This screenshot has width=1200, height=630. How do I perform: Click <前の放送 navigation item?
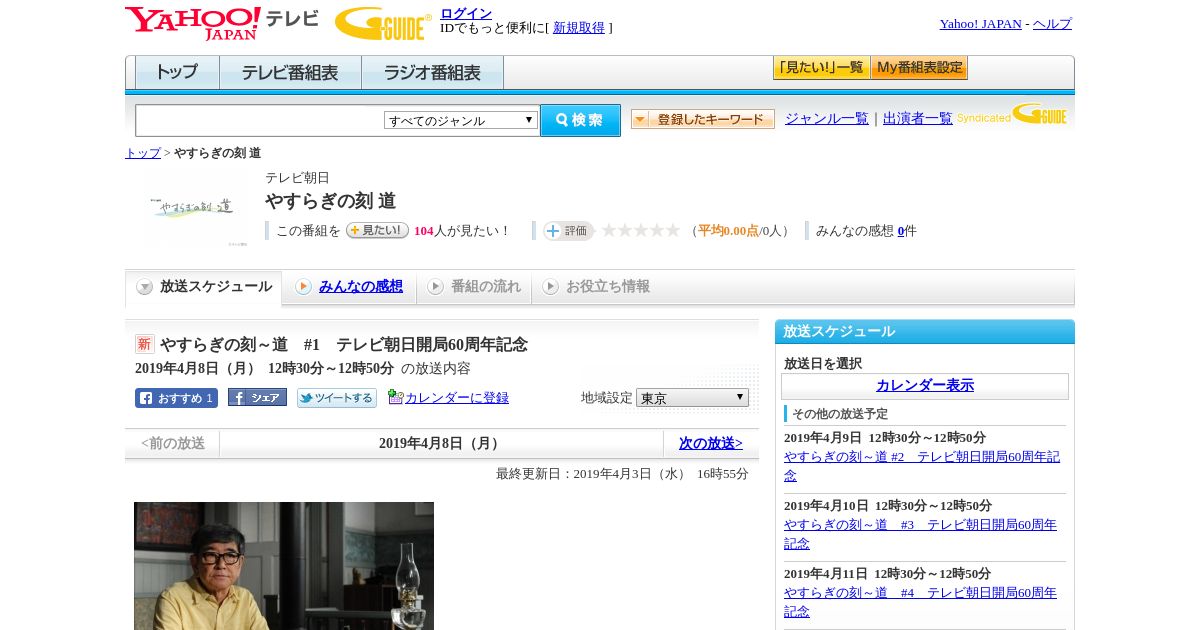coord(173,443)
